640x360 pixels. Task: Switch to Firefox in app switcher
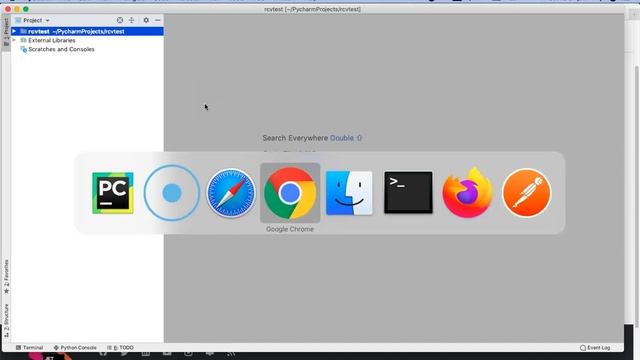coord(467,193)
